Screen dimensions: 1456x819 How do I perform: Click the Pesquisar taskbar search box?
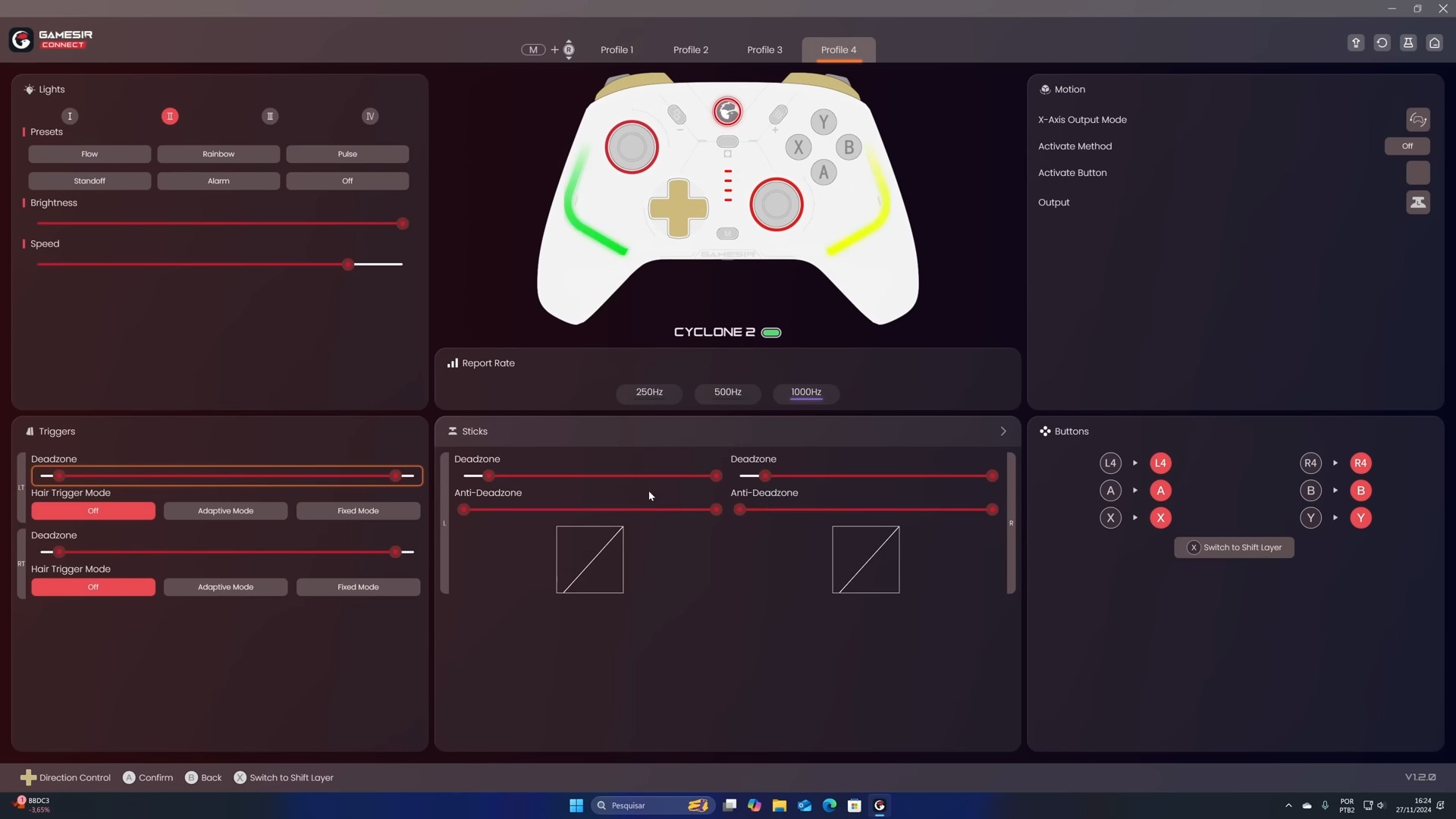pos(653,805)
